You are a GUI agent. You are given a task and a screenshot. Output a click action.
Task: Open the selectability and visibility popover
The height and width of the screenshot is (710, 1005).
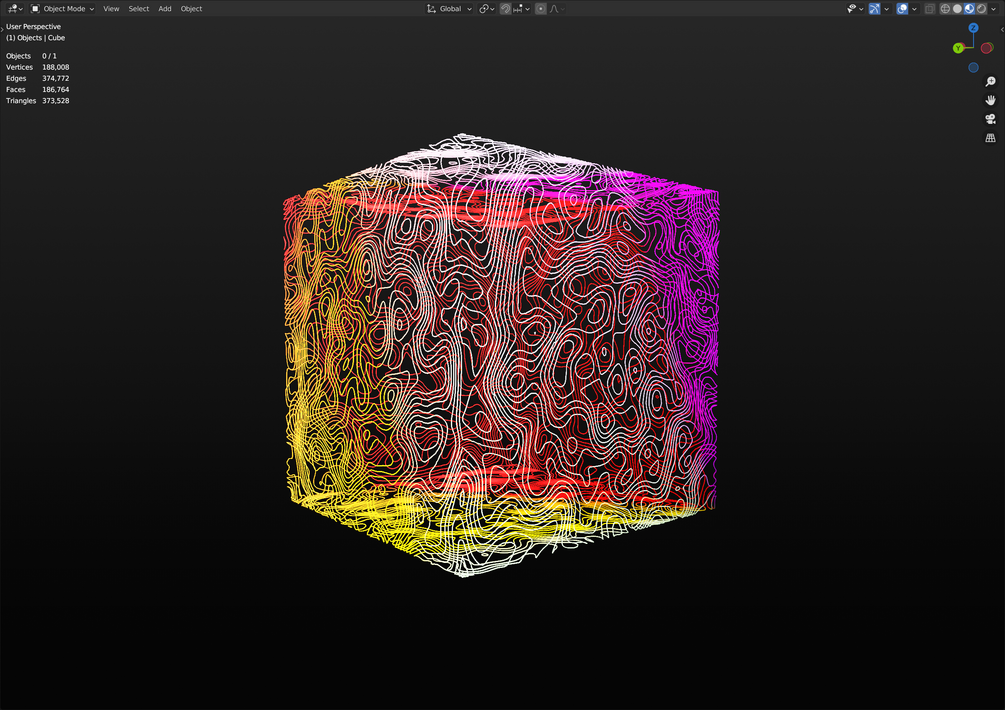pyautogui.click(x=855, y=9)
